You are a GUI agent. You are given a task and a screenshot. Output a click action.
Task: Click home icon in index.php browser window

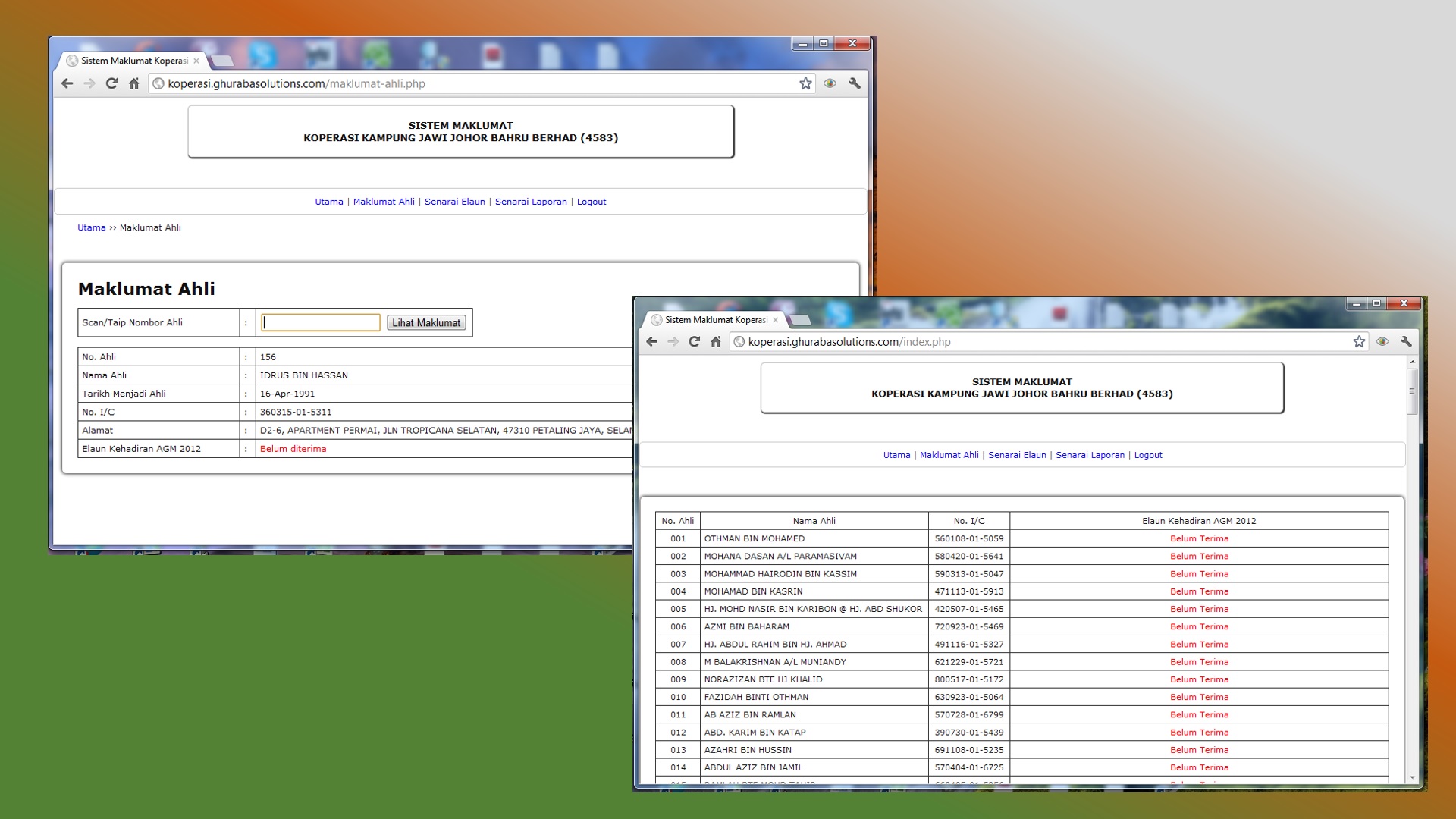point(715,342)
